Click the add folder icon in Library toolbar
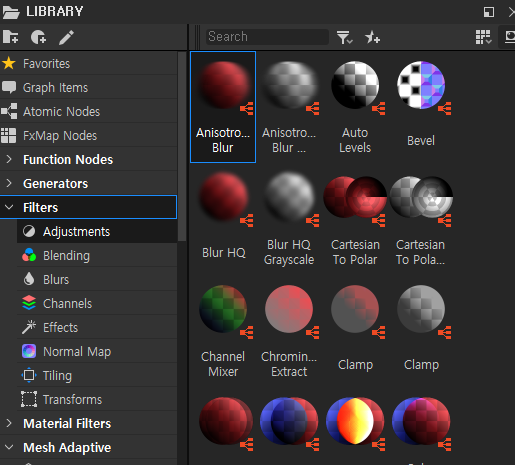The height and width of the screenshot is (465, 515). [10, 37]
